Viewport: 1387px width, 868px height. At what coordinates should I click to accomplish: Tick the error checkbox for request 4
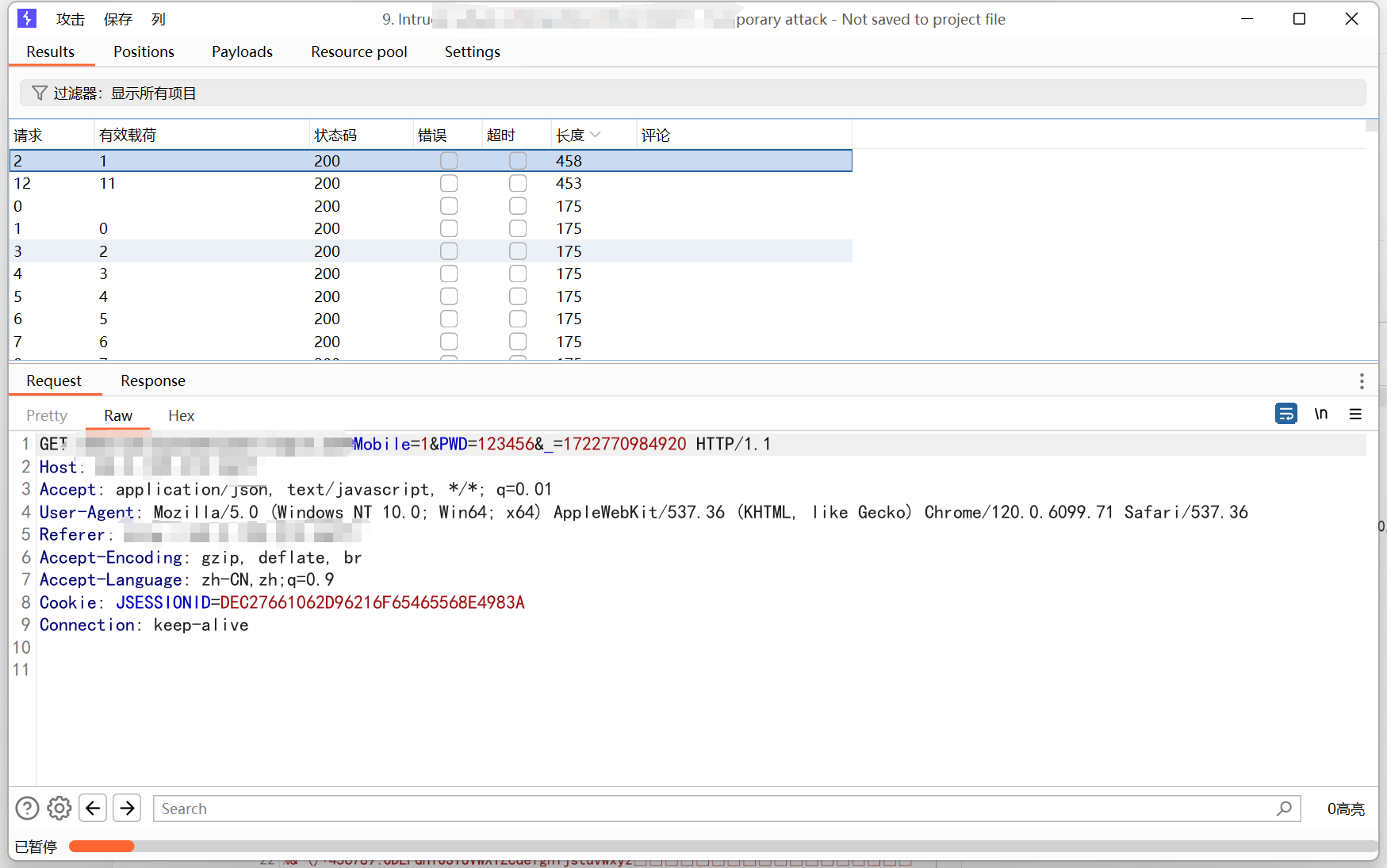click(x=449, y=273)
